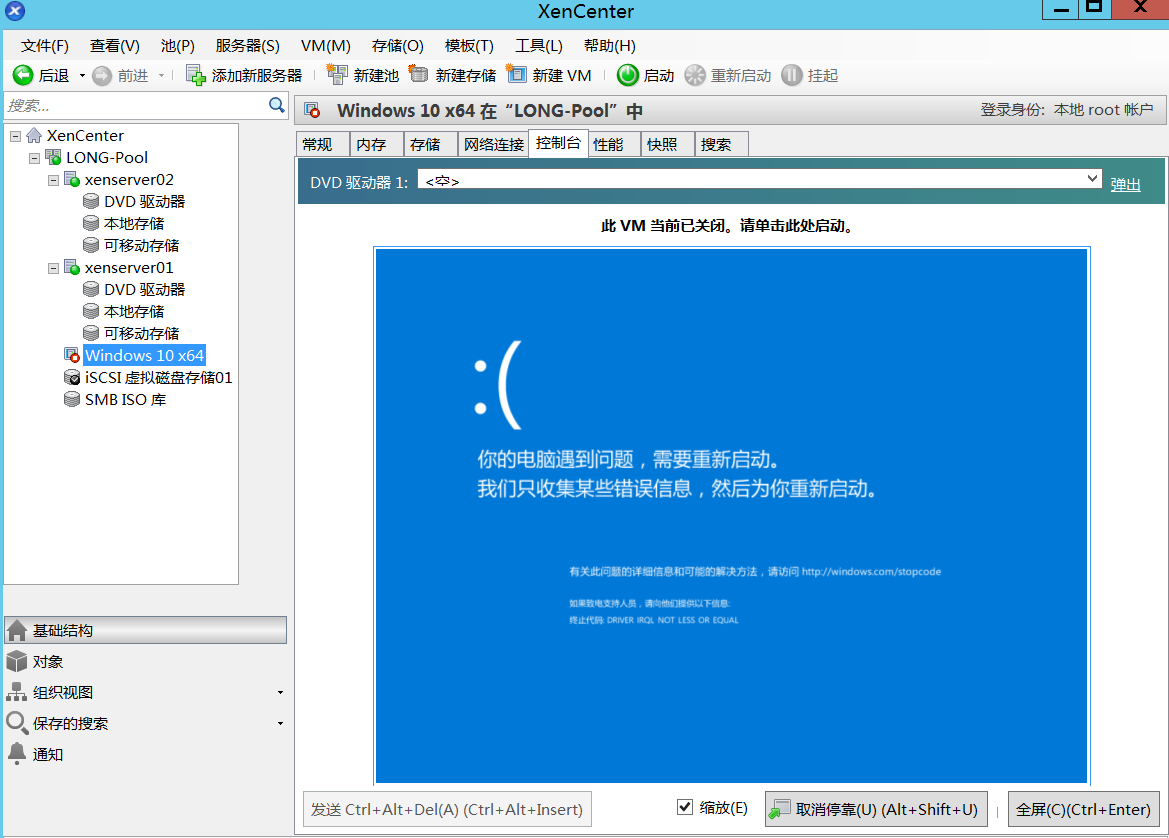Open the View (V) menu
The image size is (1169, 838).
click(x=114, y=46)
